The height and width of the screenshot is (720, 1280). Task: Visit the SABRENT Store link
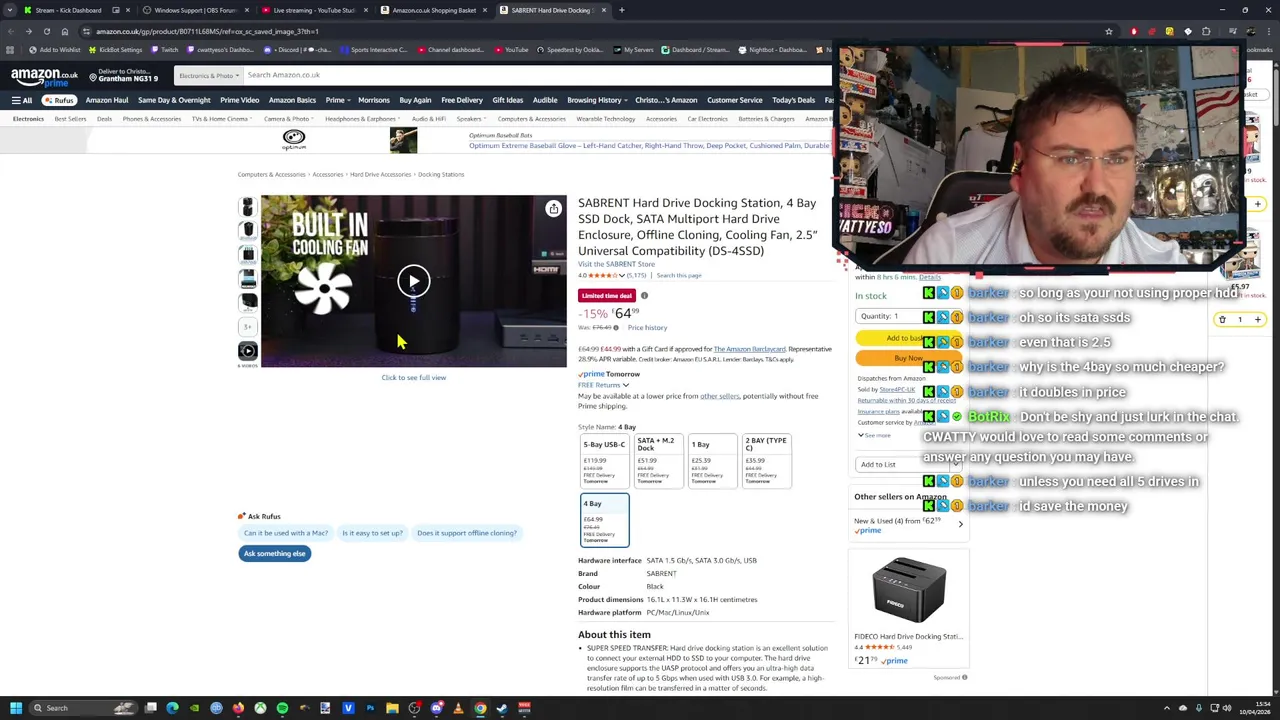click(616, 264)
